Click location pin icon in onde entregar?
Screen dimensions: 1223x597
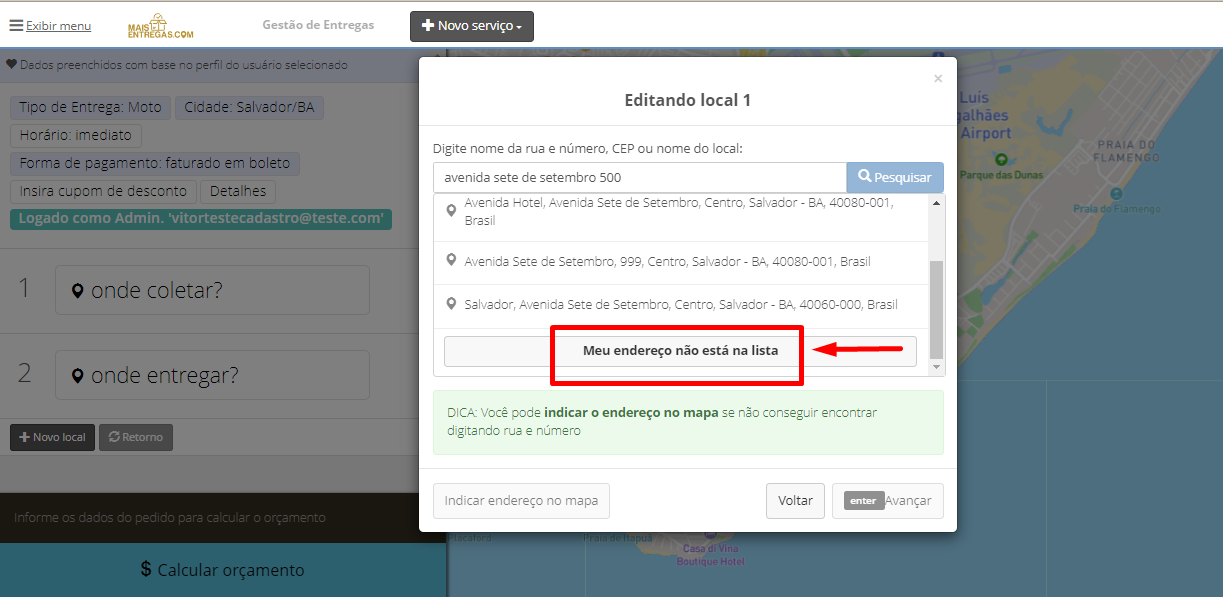tap(78, 377)
